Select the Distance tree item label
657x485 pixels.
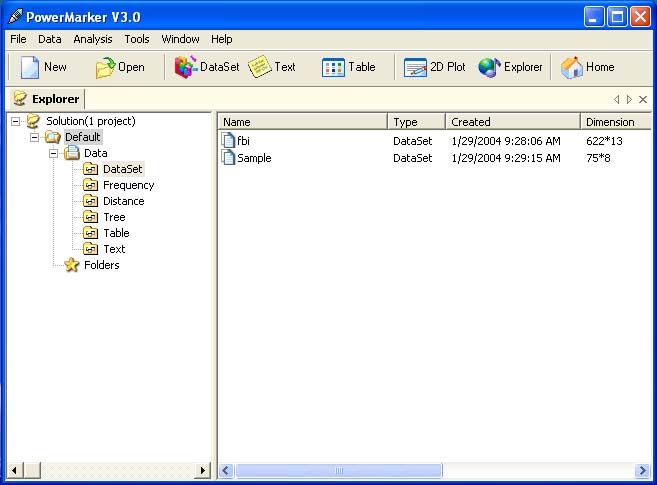click(x=124, y=201)
